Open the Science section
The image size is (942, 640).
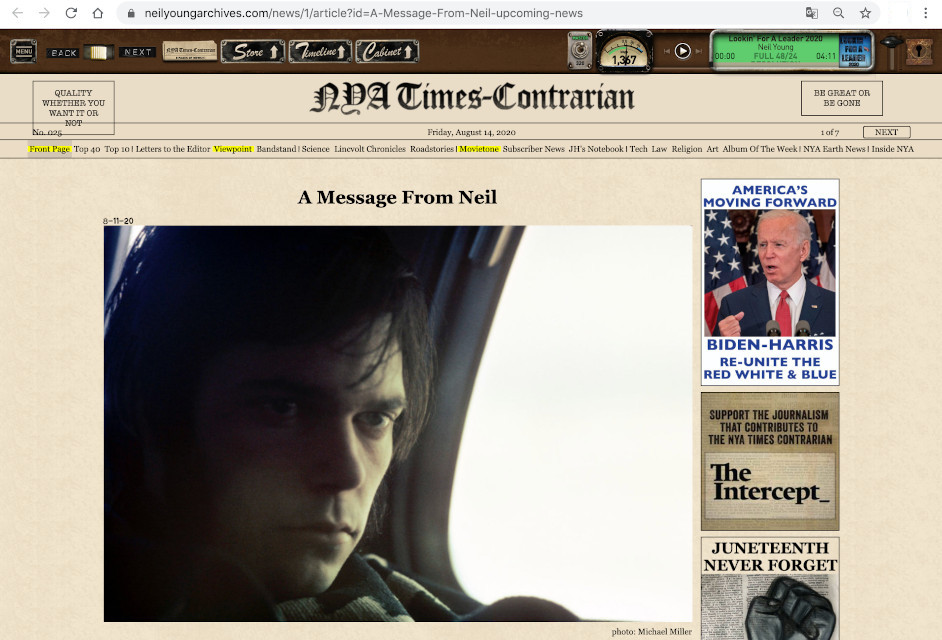(x=315, y=149)
